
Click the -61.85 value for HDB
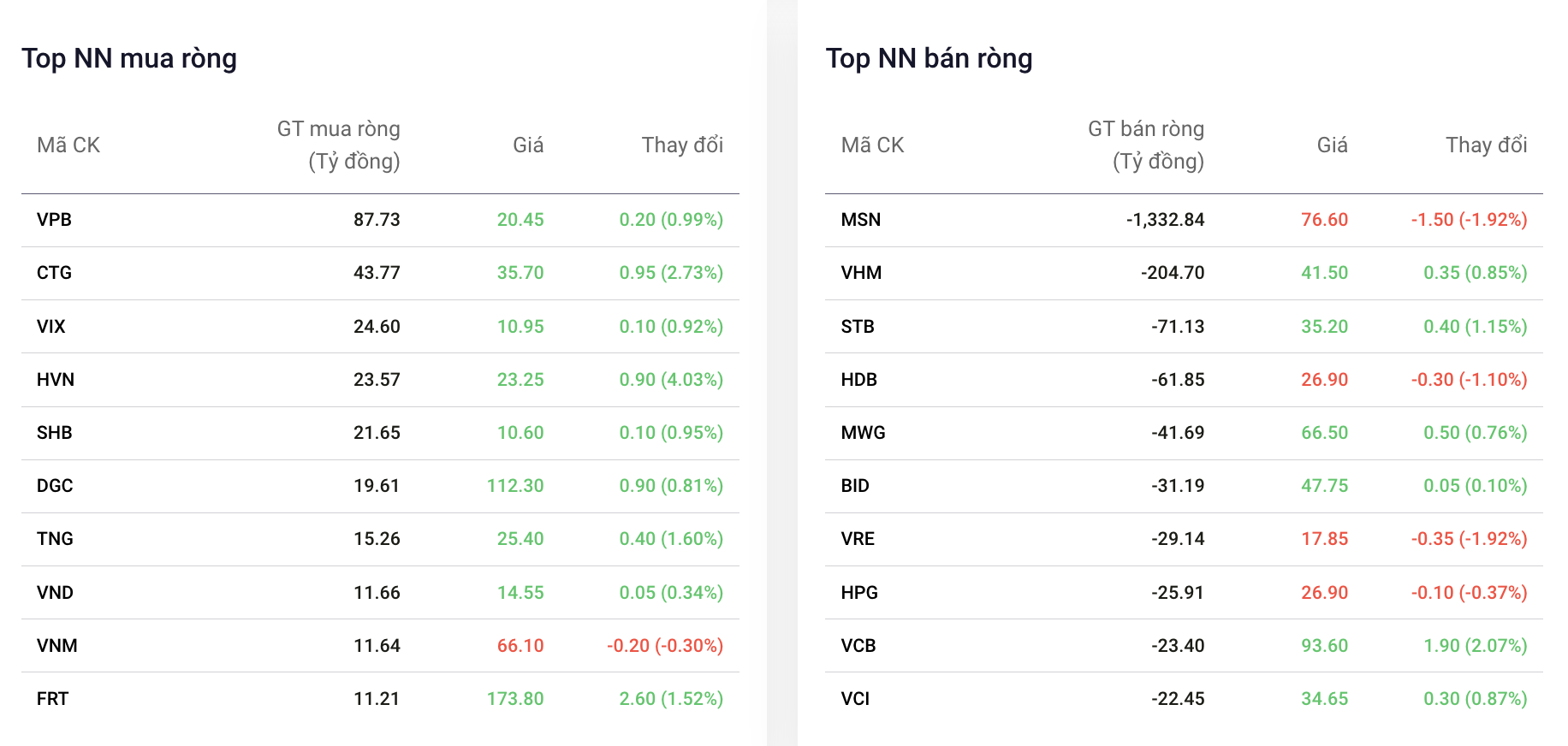coord(1178,380)
